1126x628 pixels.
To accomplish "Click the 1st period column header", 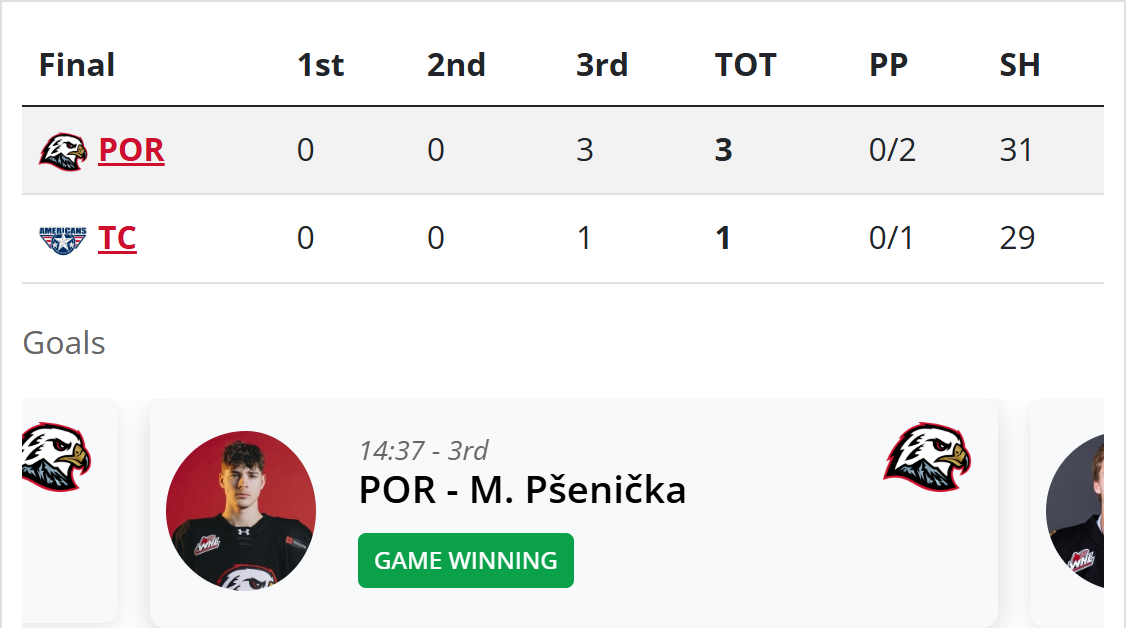I will 320,65.
